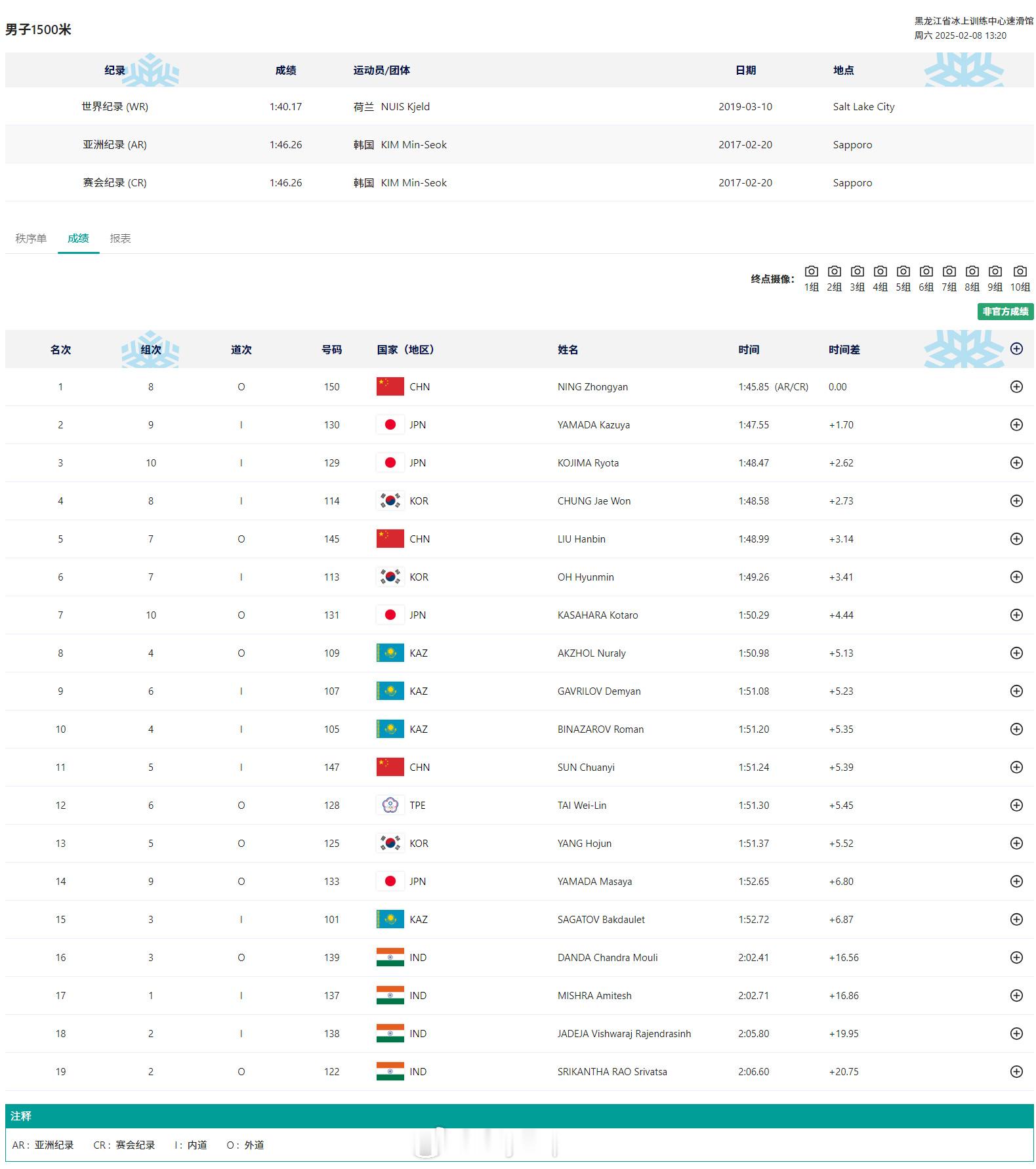Click Salt Lake City location
Viewport: 1036px width, 1169px height.
click(864, 107)
